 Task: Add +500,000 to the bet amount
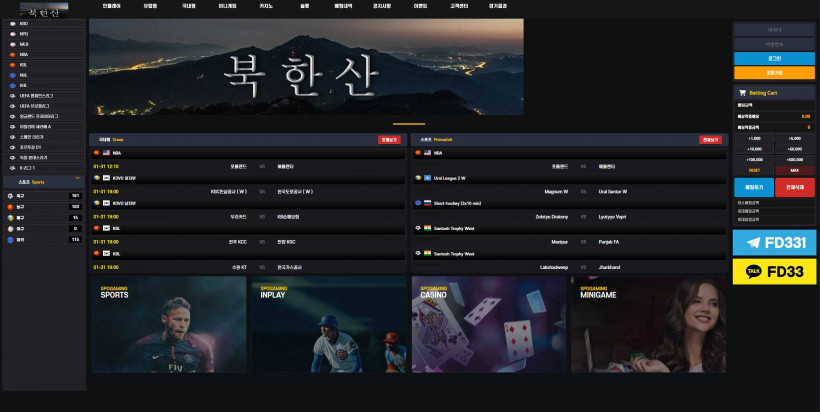(794, 159)
